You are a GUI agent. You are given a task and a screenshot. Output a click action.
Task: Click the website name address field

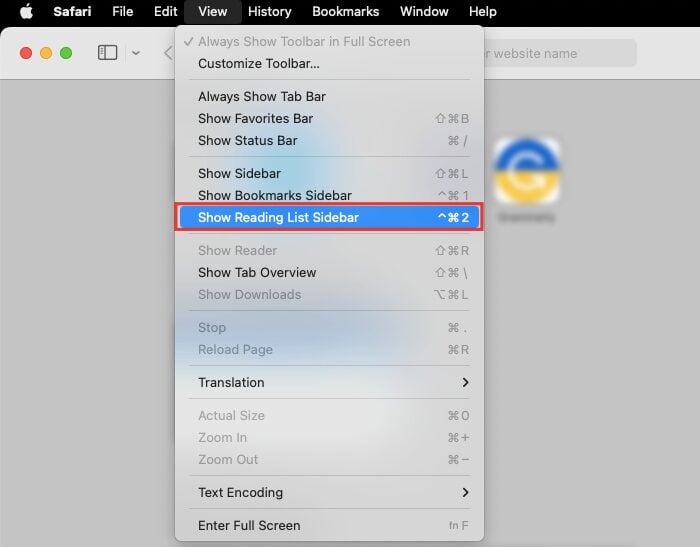pyautogui.click(x=560, y=54)
